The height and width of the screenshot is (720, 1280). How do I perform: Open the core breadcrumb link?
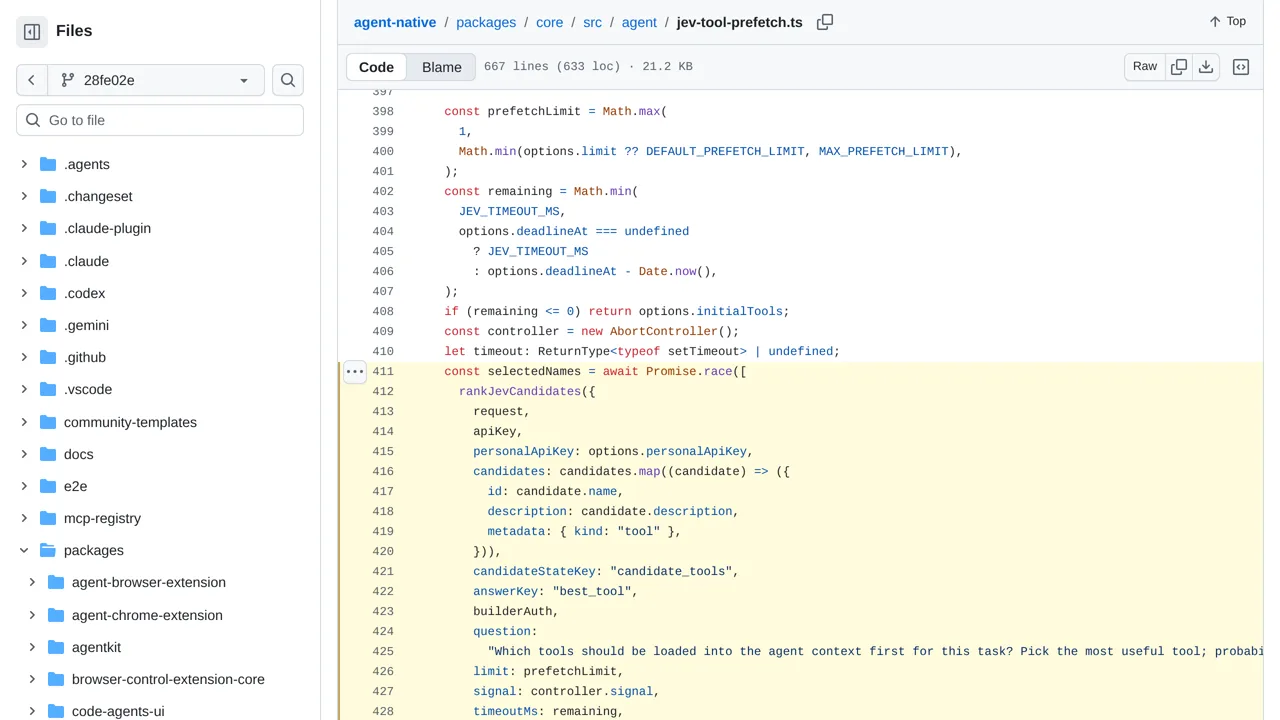550,22
